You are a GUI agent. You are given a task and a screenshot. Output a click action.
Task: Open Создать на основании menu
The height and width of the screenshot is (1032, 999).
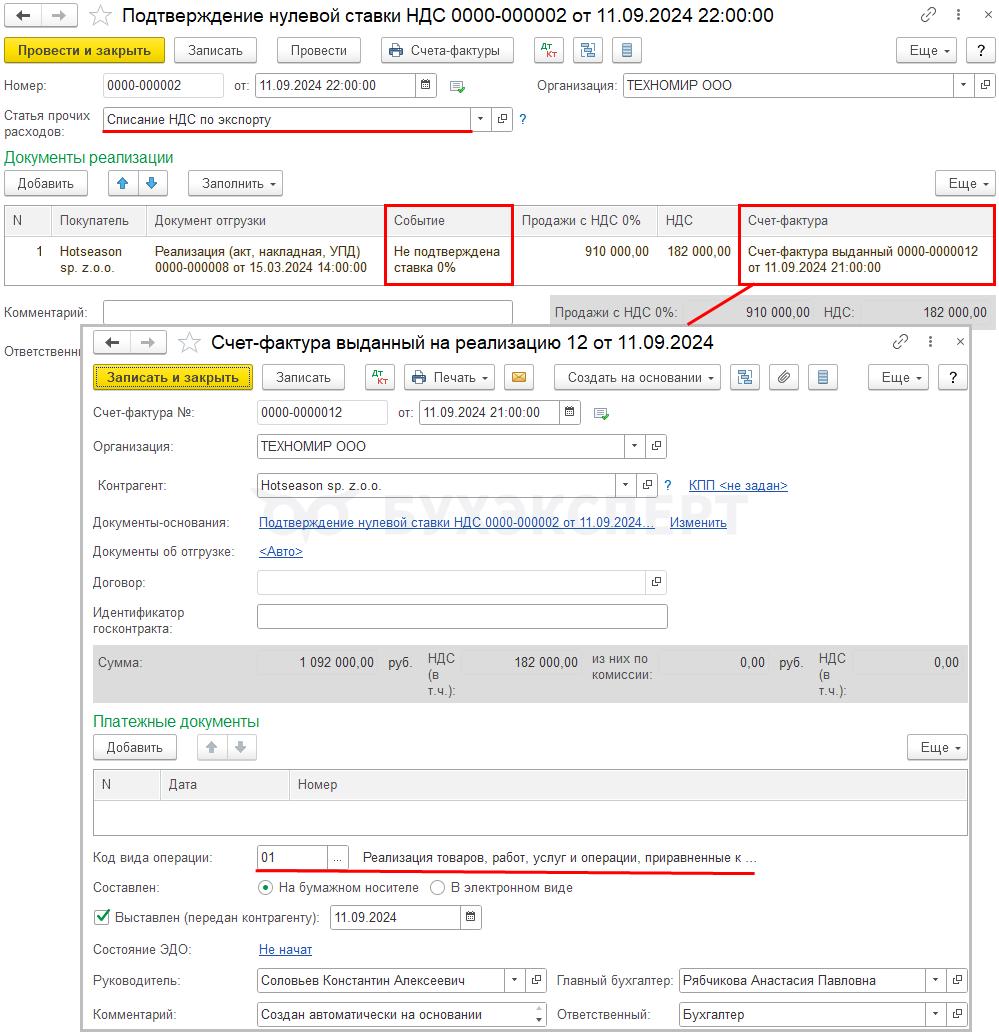tap(637, 377)
